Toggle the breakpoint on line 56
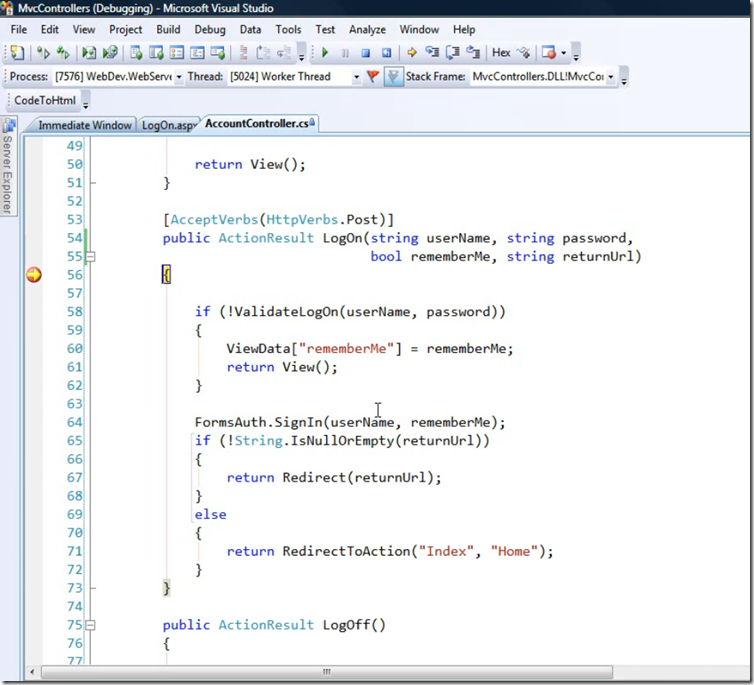754x685 pixels. click(x=34, y=275)
